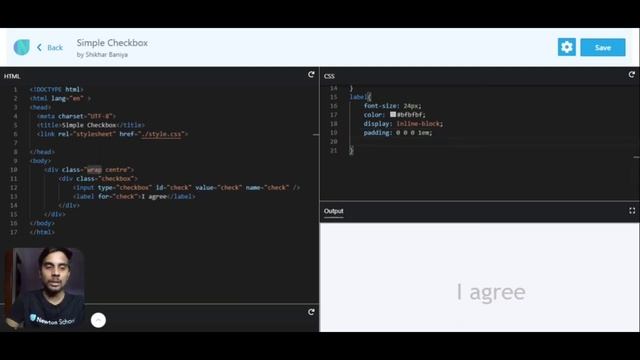
Task: Click the 'I agree' label in output
Action: coord(491,292)
